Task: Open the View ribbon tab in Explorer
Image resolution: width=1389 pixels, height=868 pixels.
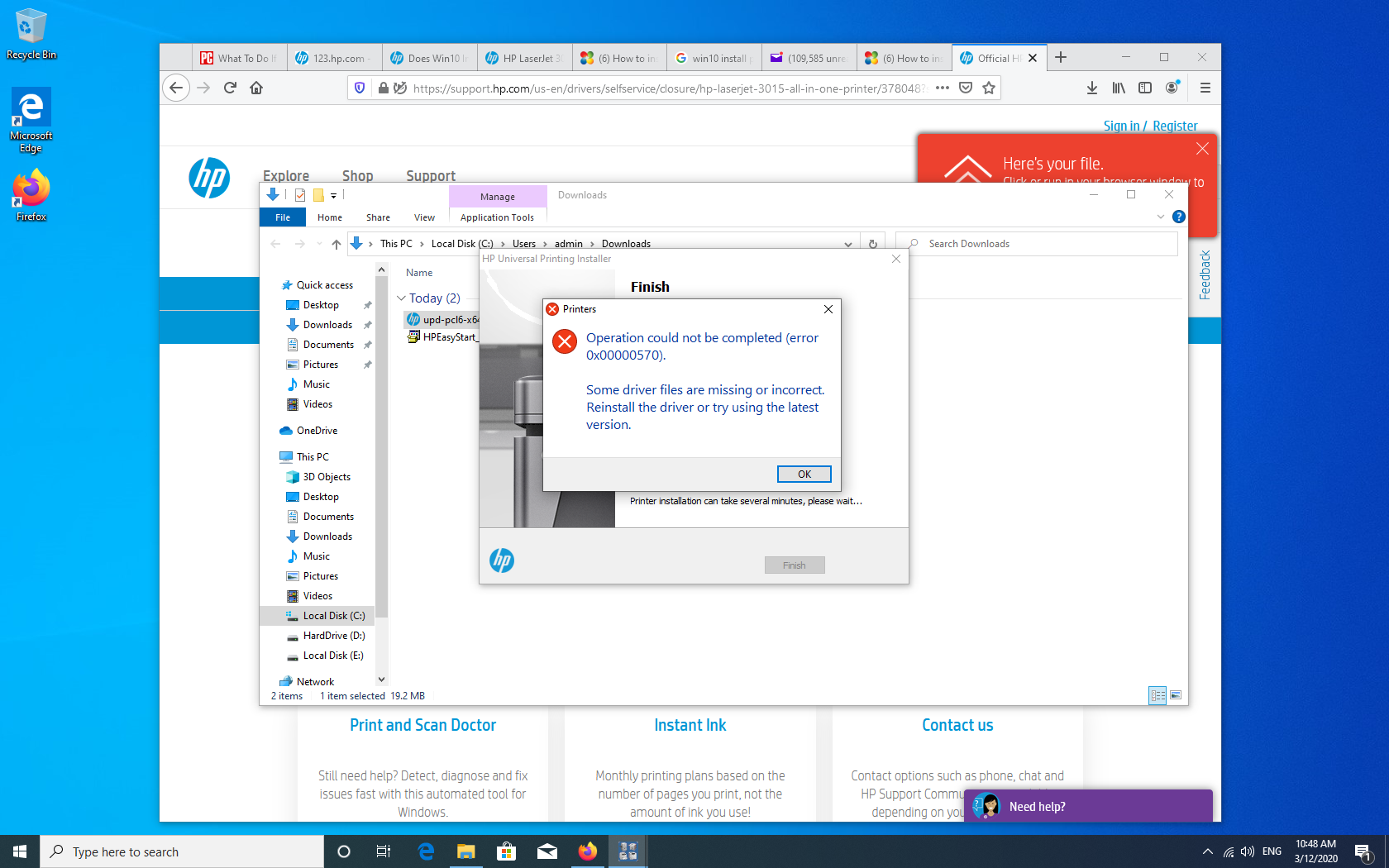Action: click(x=424, y=217)
